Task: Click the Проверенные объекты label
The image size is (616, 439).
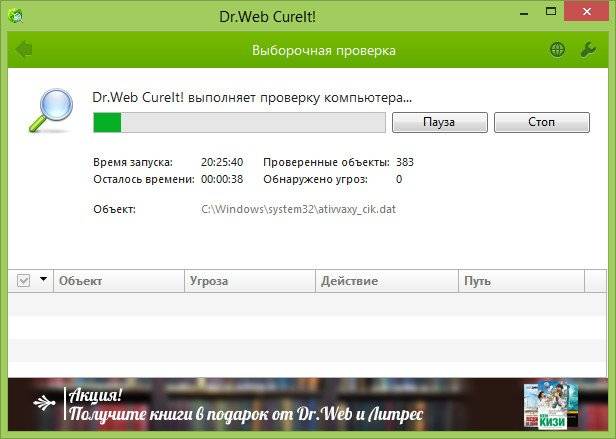Action: click(x=326, y=162)
